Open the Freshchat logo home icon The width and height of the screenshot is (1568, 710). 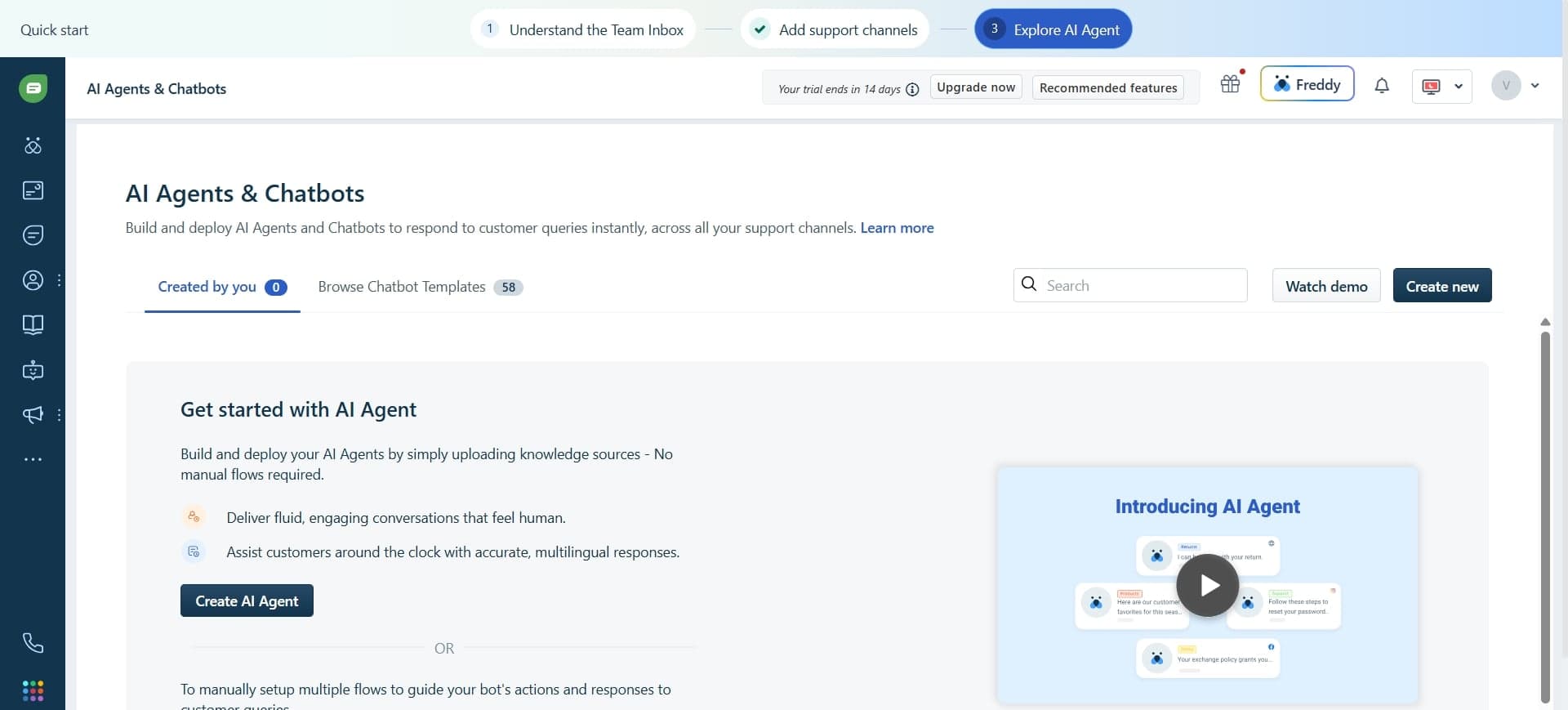point(33,88)
